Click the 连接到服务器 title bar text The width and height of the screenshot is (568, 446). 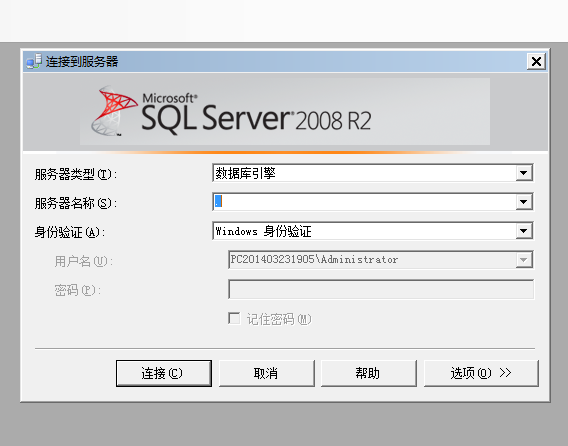(82, 62)
